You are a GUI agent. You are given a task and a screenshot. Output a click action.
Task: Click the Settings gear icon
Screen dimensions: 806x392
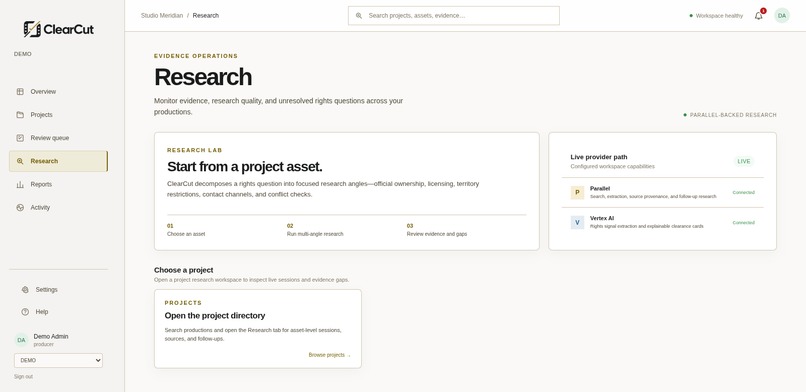[x=25, y=290]
